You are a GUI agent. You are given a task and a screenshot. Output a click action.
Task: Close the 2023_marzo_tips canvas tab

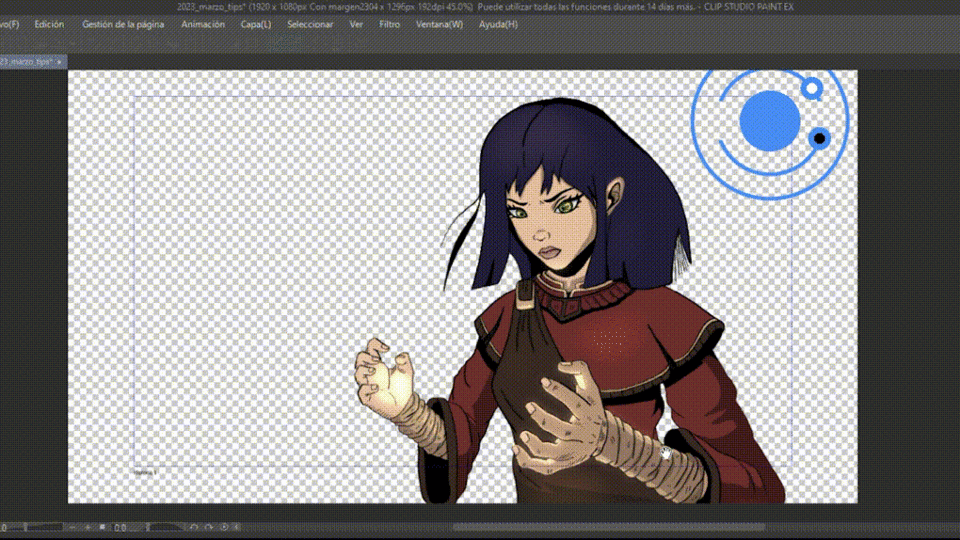coord(59,62)
